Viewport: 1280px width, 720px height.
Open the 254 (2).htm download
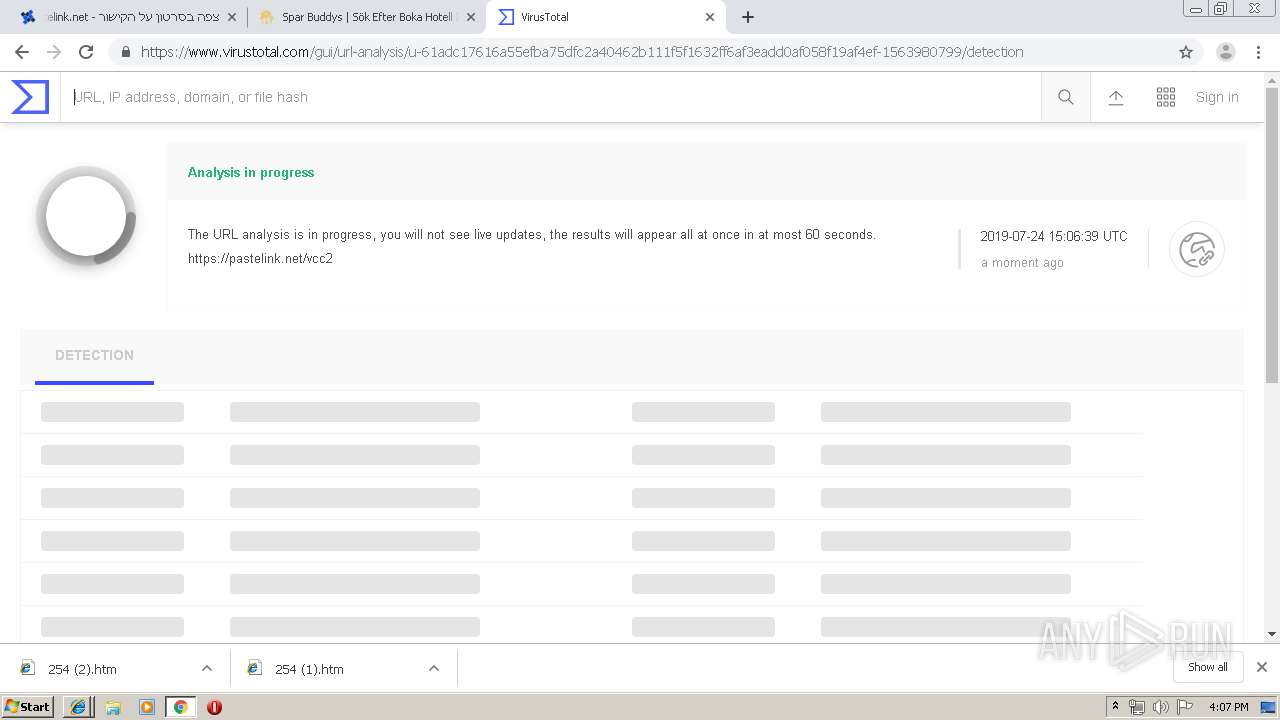(x=83, y=669)
